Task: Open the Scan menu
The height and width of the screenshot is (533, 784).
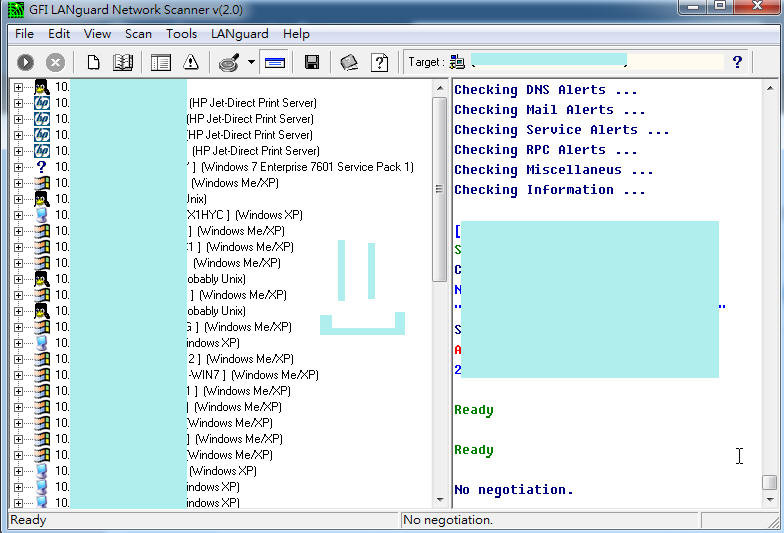Action: pos(138,34)
